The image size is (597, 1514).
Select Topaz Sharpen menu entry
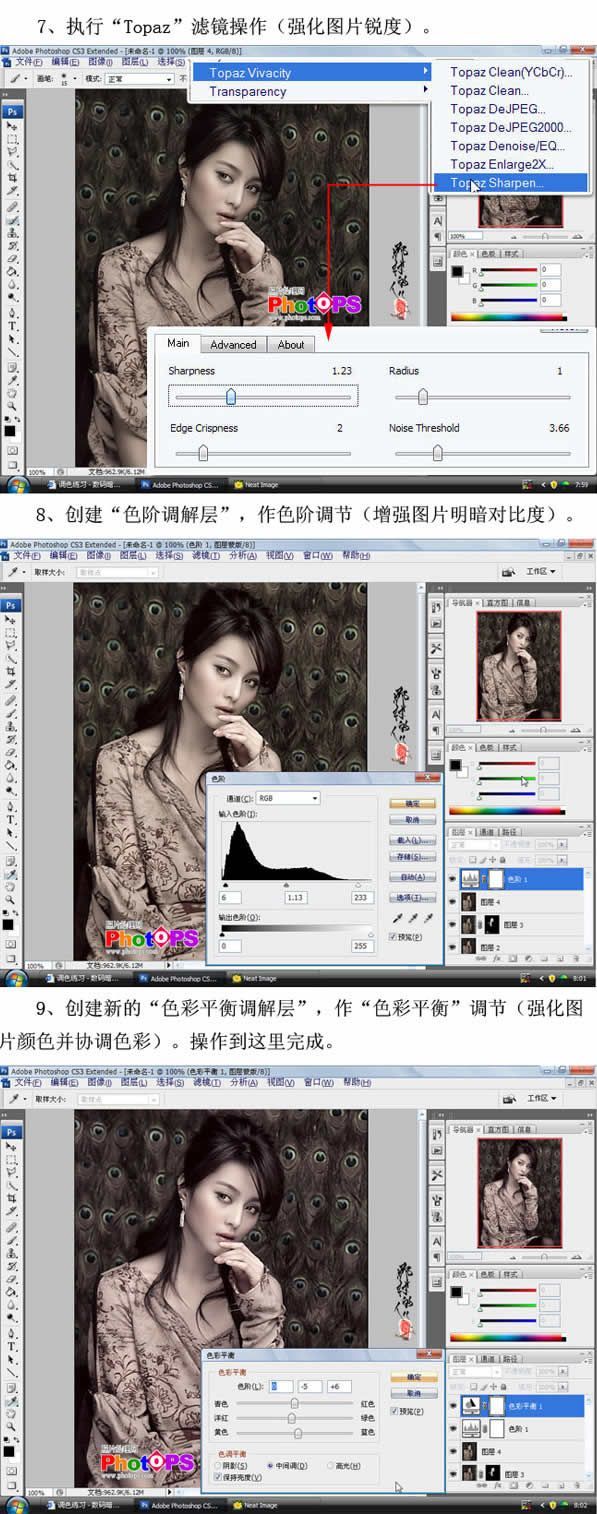pos(511,183)
